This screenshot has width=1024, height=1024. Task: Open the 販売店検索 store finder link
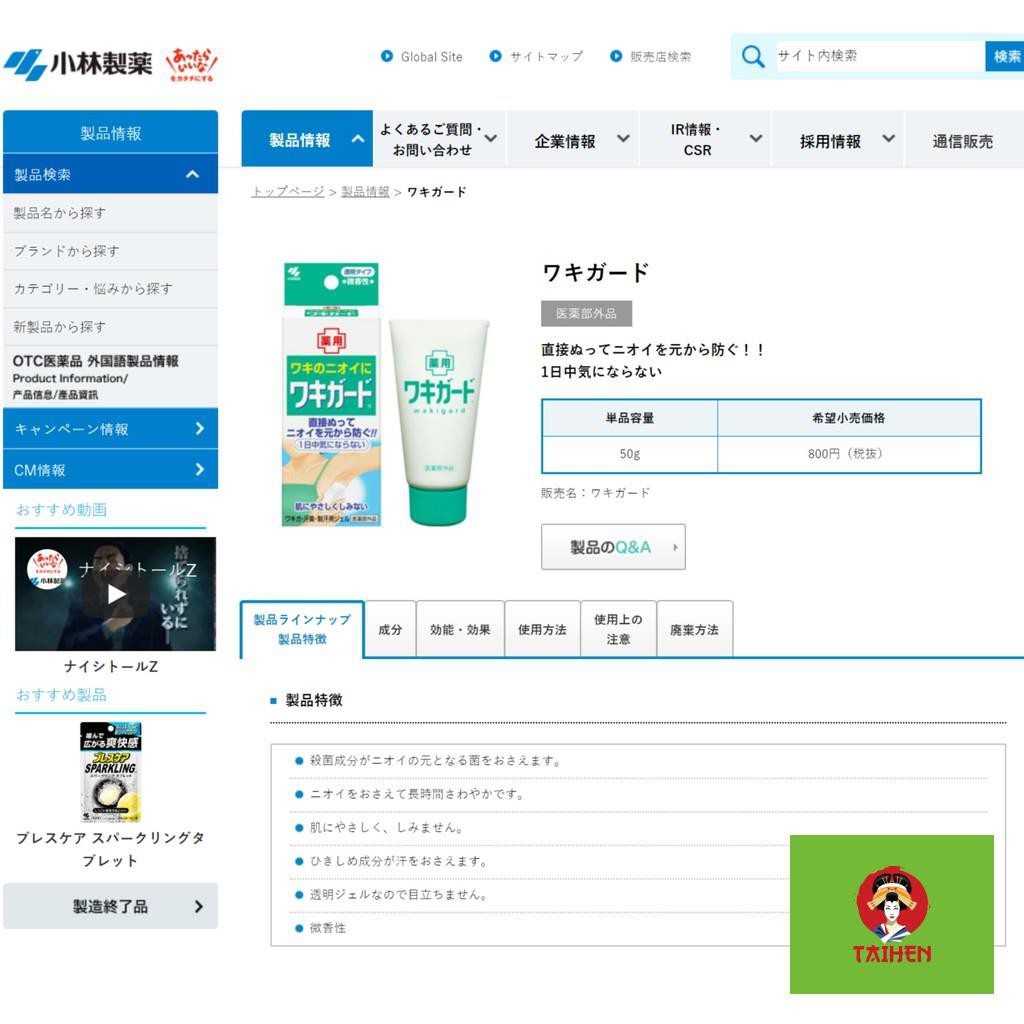coord(660,57)
